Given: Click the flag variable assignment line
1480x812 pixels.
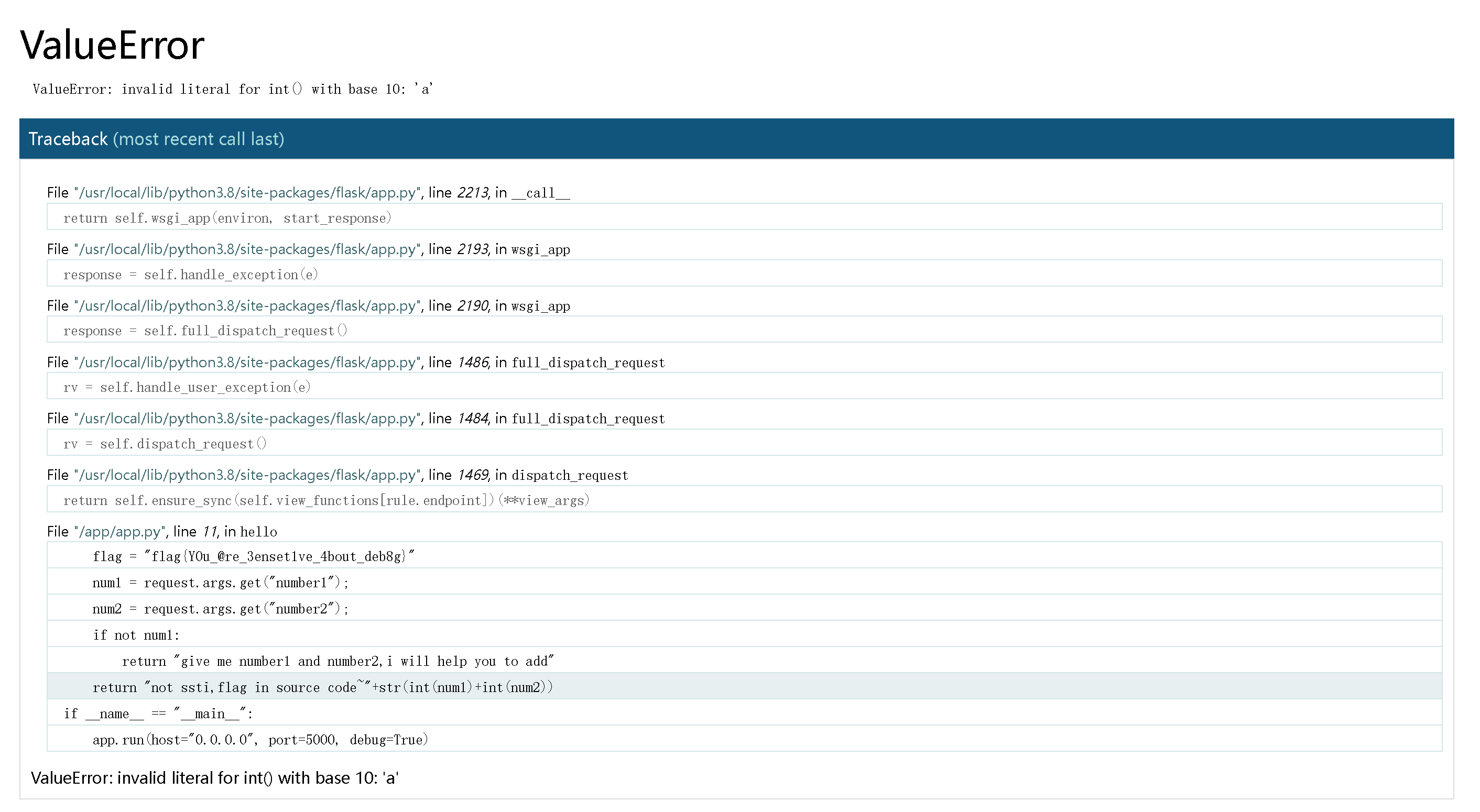Looking at the screenshot, I should pyautogui.click(x=253, y=556).
